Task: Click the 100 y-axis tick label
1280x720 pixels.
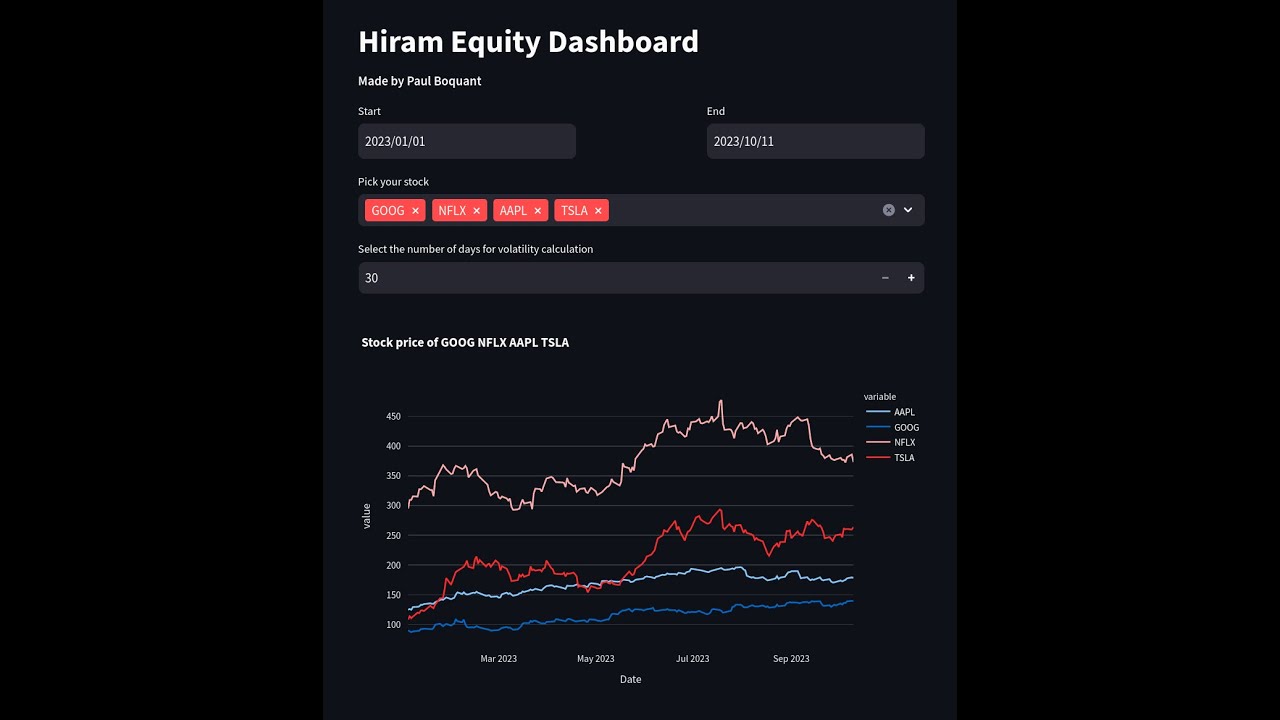Action: point(393,625)
